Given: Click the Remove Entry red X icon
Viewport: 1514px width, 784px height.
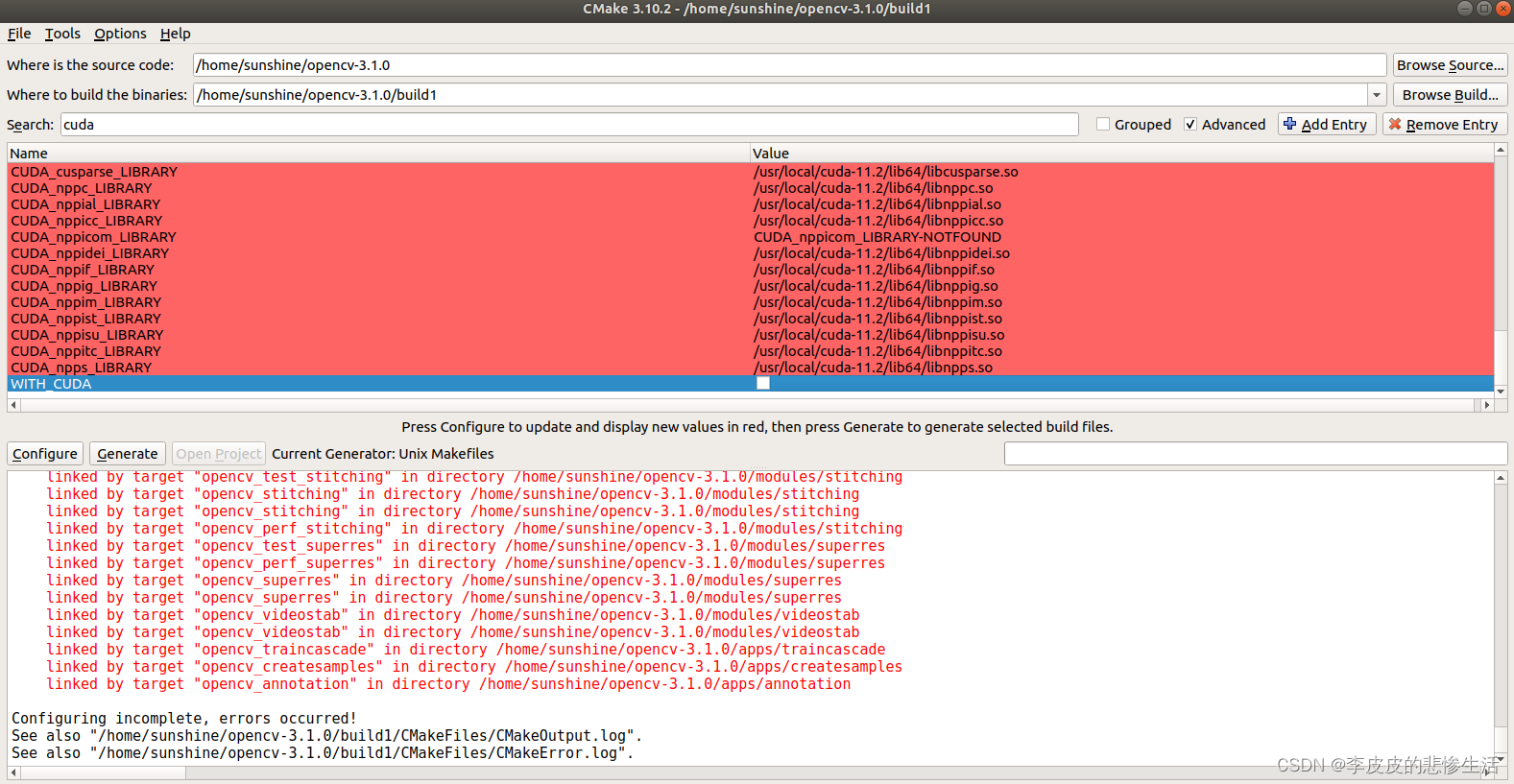Looking at the screenshot, I should (x=1395, y=125).
